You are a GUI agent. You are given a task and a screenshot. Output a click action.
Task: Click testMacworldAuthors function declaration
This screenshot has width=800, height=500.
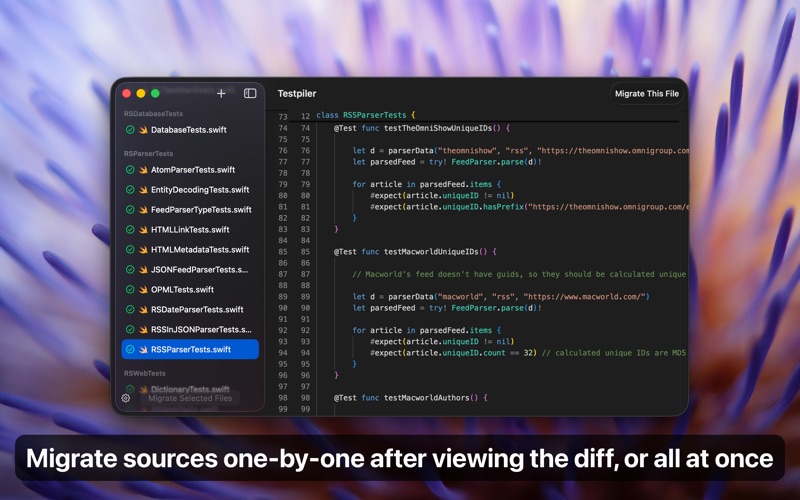tap(411, 397)
